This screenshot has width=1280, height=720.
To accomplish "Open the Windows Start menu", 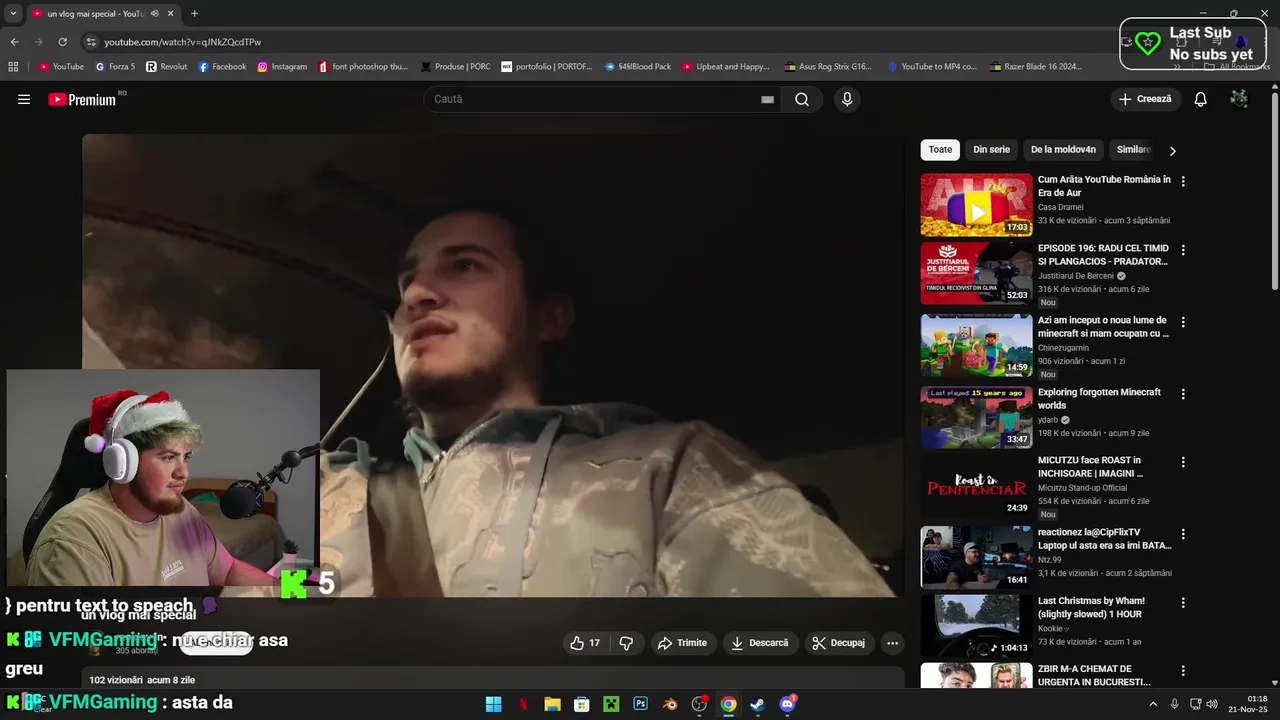I will pyautogui.click(x=493, y=704).
